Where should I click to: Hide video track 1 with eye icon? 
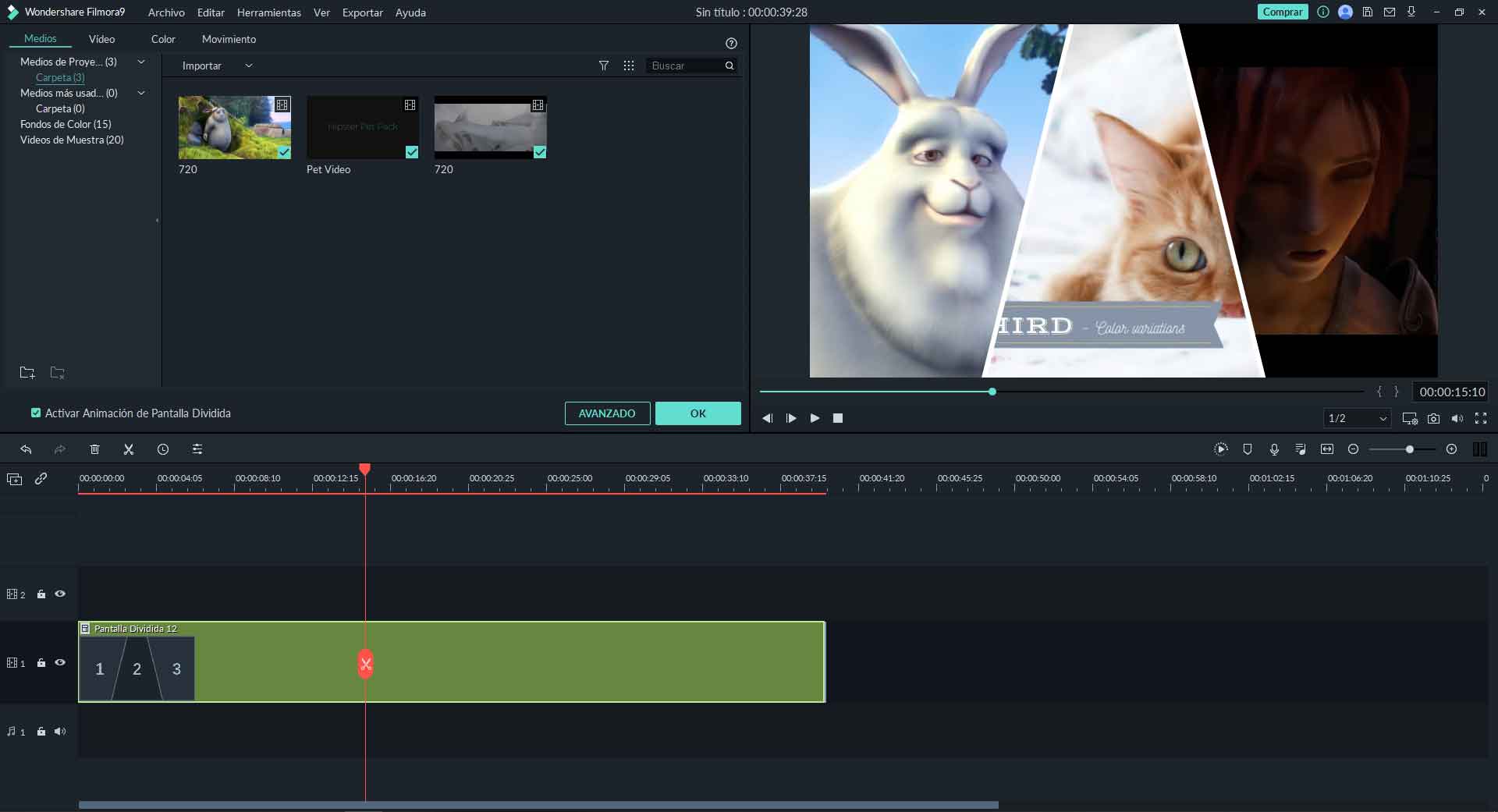(60, 662)
